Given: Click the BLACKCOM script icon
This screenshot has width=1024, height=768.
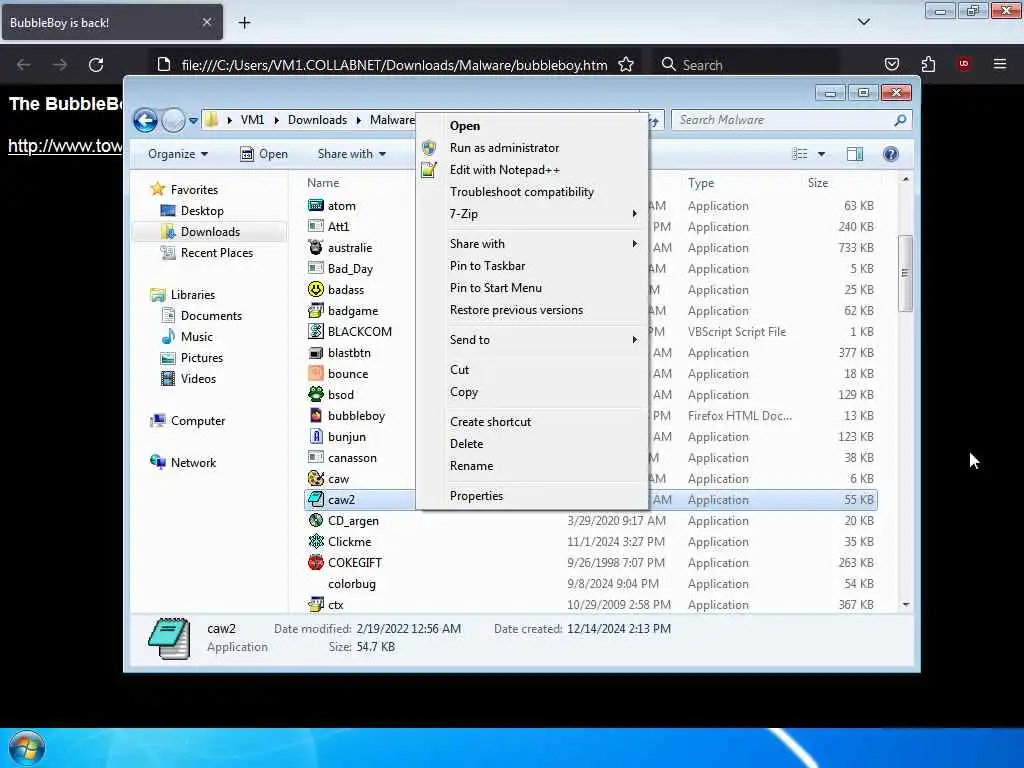Looking at the screenshot, I should point(315,331).
